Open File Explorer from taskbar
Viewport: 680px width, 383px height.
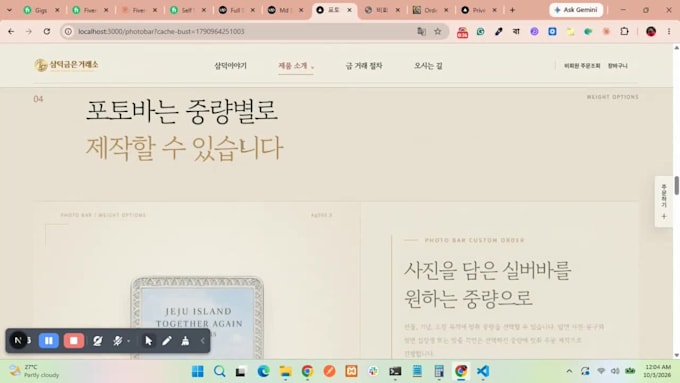[285, 371]
